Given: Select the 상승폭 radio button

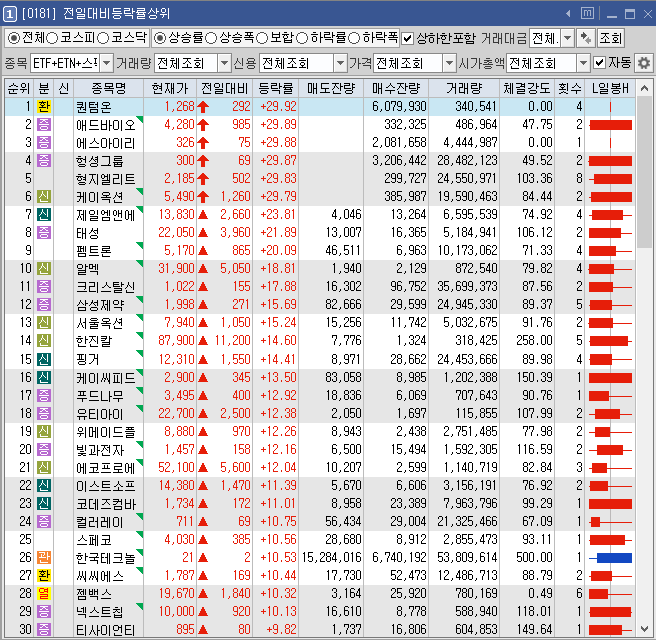Looking at the screenshot, I should [211, 38].
